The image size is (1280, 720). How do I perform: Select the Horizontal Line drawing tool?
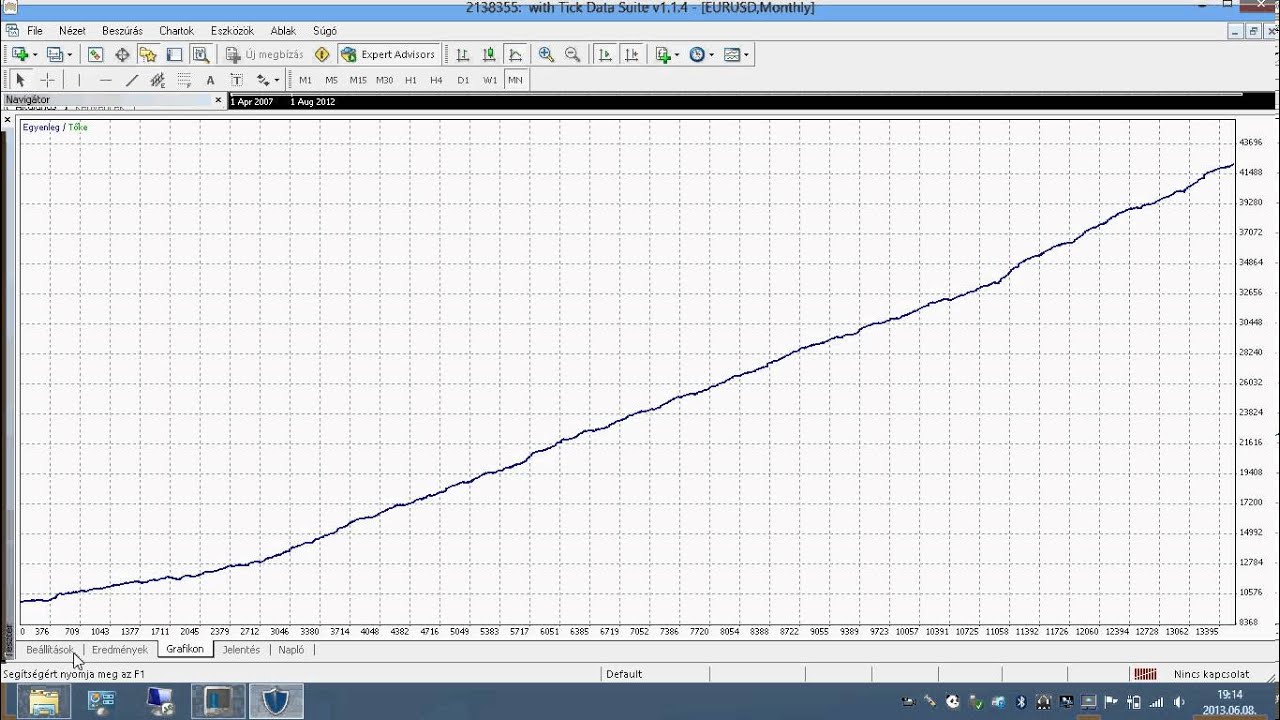pos(105,80)
